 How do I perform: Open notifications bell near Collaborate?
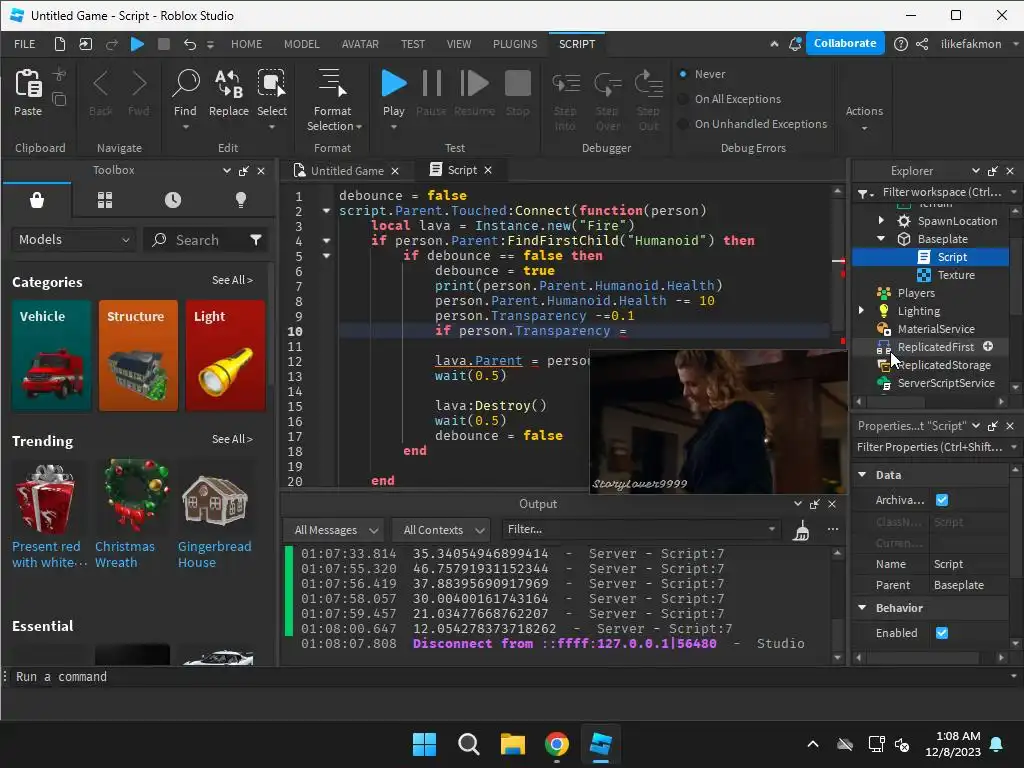pyautogui.click(x=795, y=44)
